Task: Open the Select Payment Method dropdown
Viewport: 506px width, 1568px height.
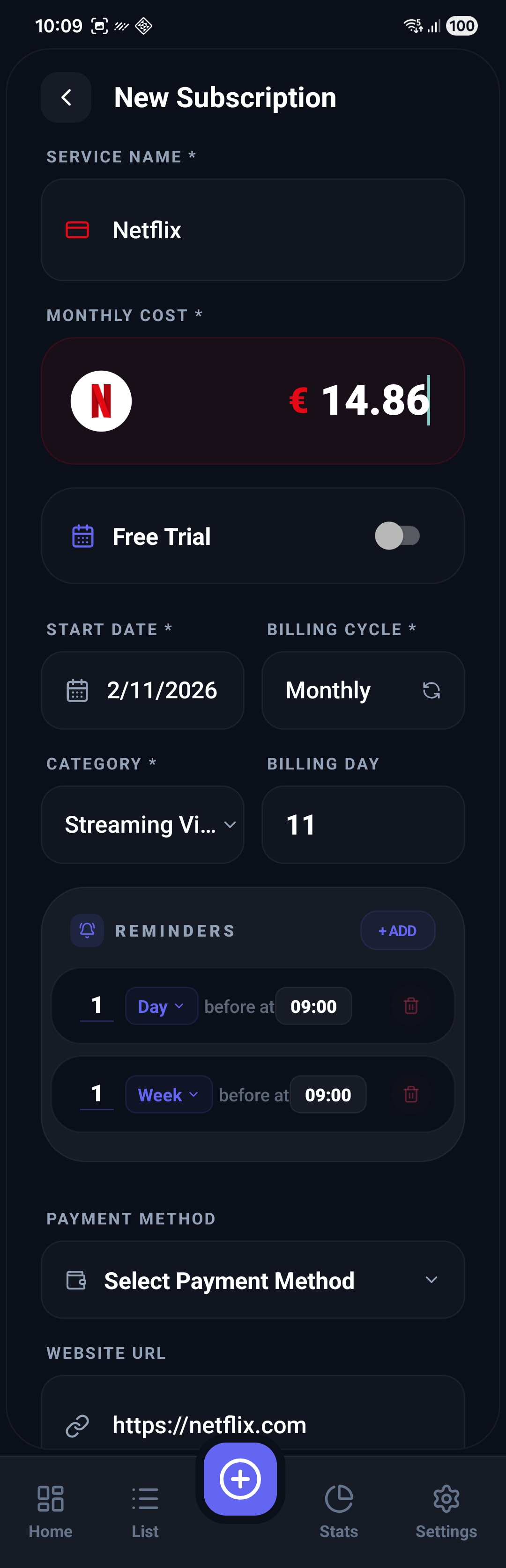Action: tap(253, 1280)
